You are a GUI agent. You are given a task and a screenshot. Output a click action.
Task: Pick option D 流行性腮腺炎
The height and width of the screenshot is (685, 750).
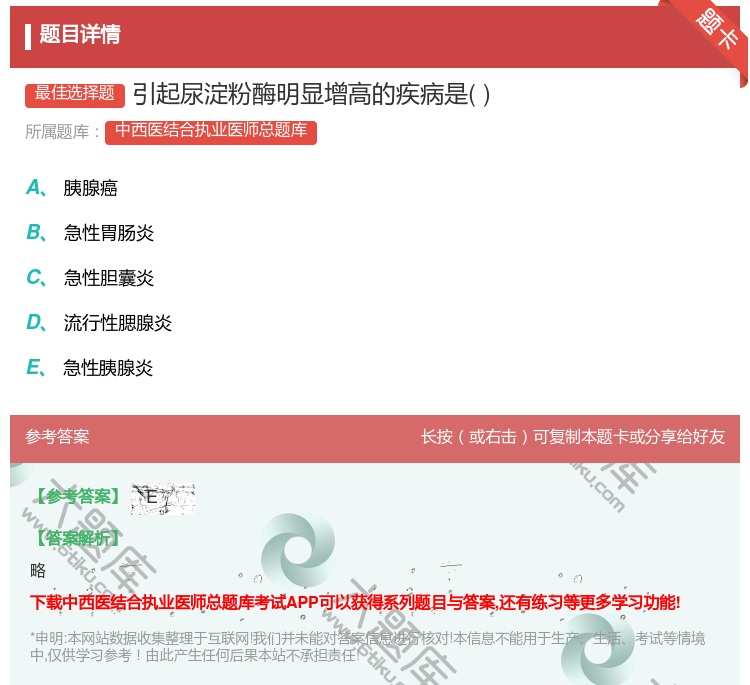(117, 323)
